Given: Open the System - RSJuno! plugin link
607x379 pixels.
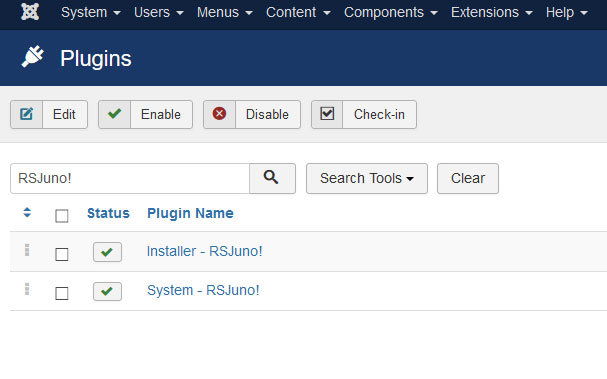Looking at the screenshot, I should coord(203,290).
